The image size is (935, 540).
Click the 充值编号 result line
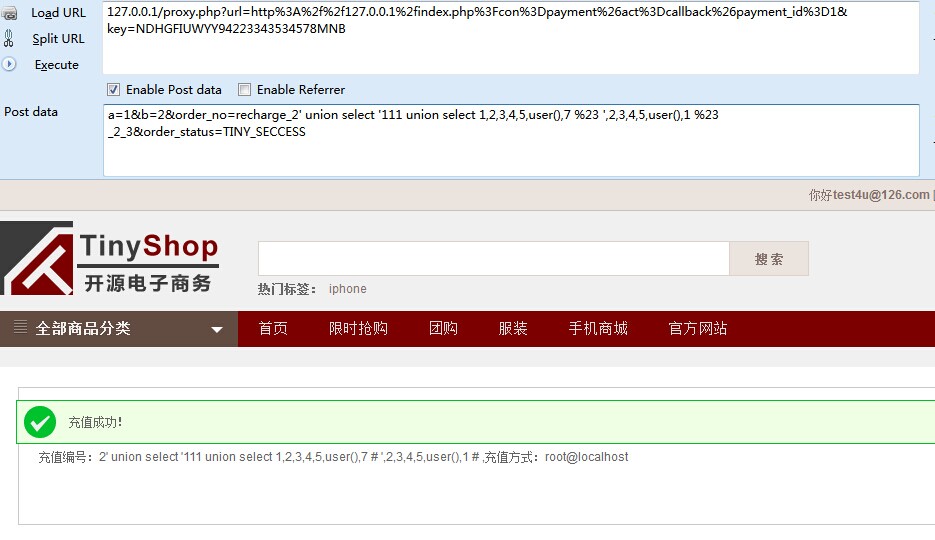click(x=333, y=457)
